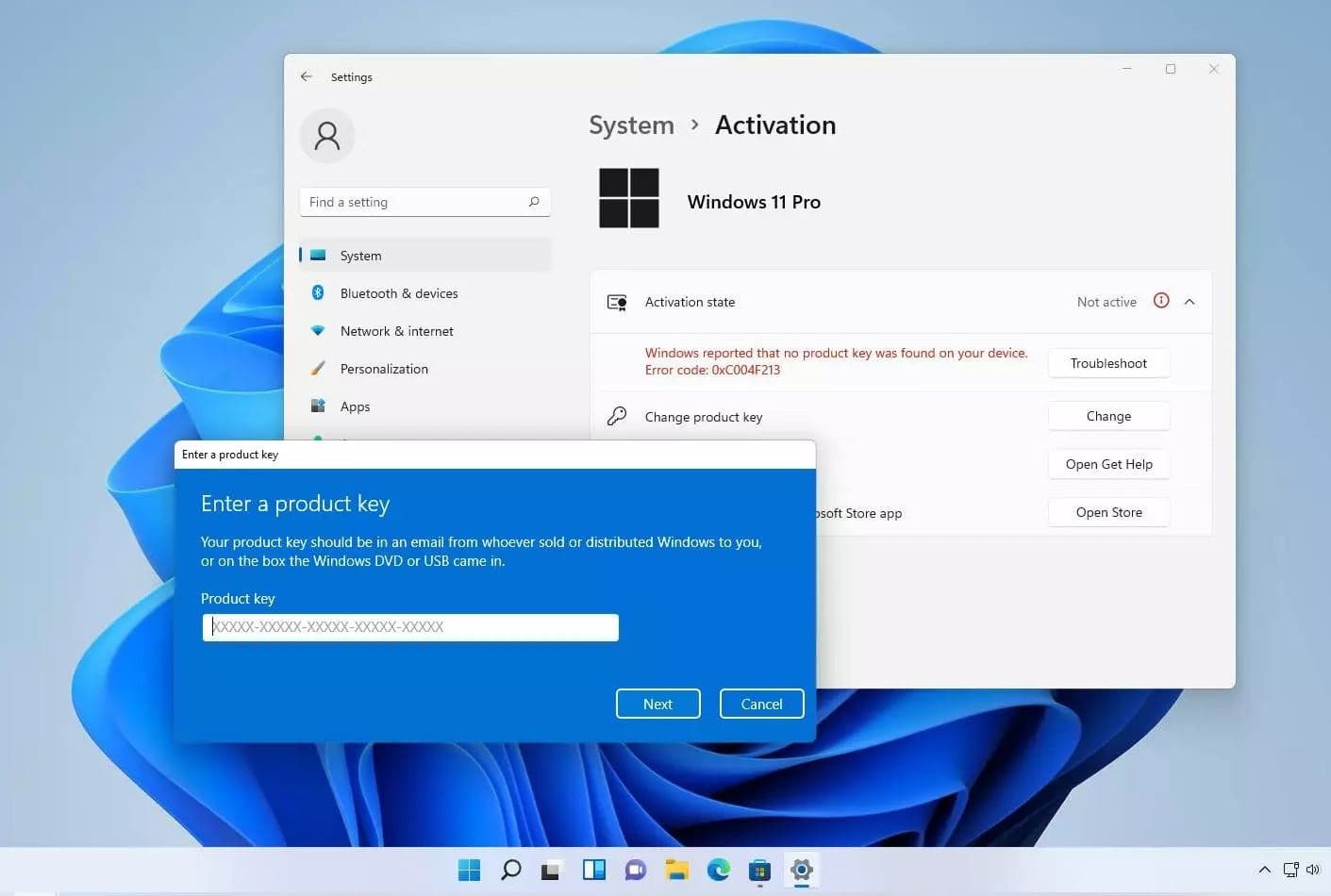Click the back arrow in Settings
The width and height of the screenshot is (1331, 896).
tap(307, 76)
